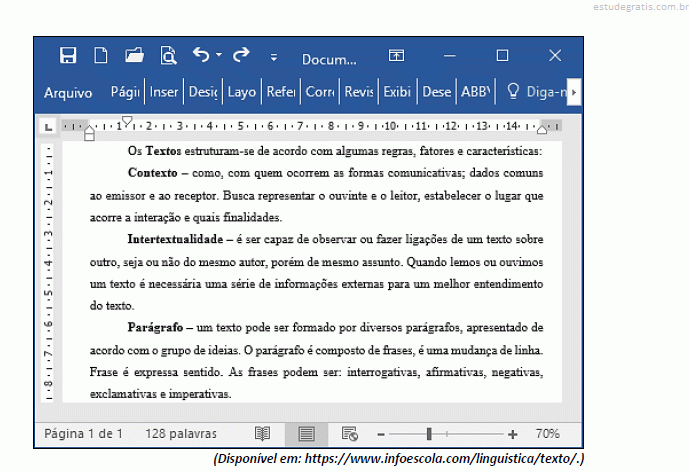Maximize the Word window

pos(502,55)
